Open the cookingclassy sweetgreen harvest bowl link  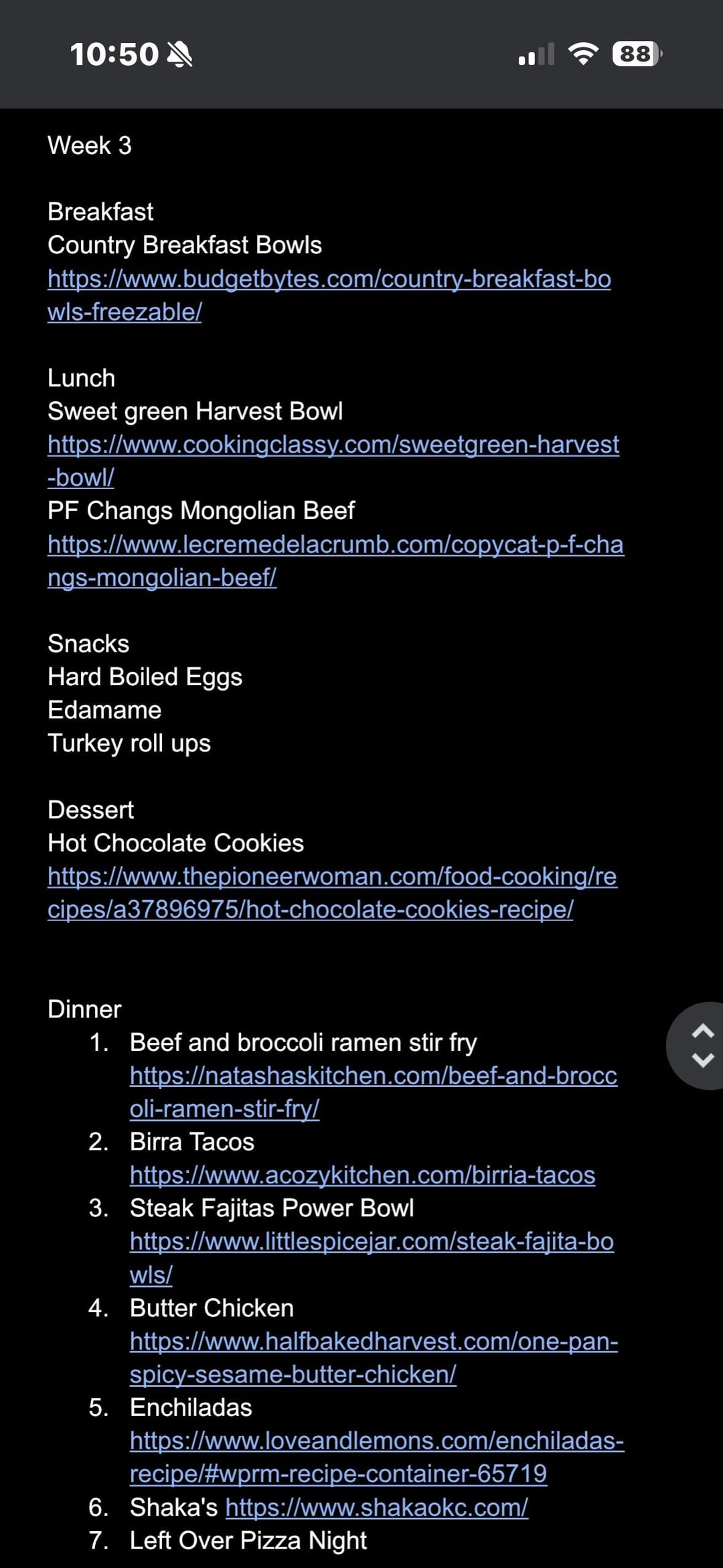[333, 445]
